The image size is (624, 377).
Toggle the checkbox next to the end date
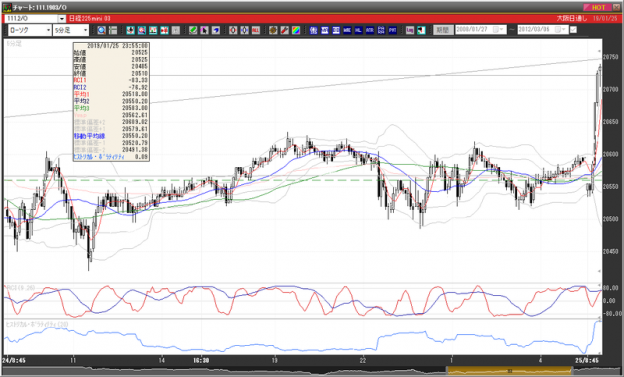click(x=573, y=30)
